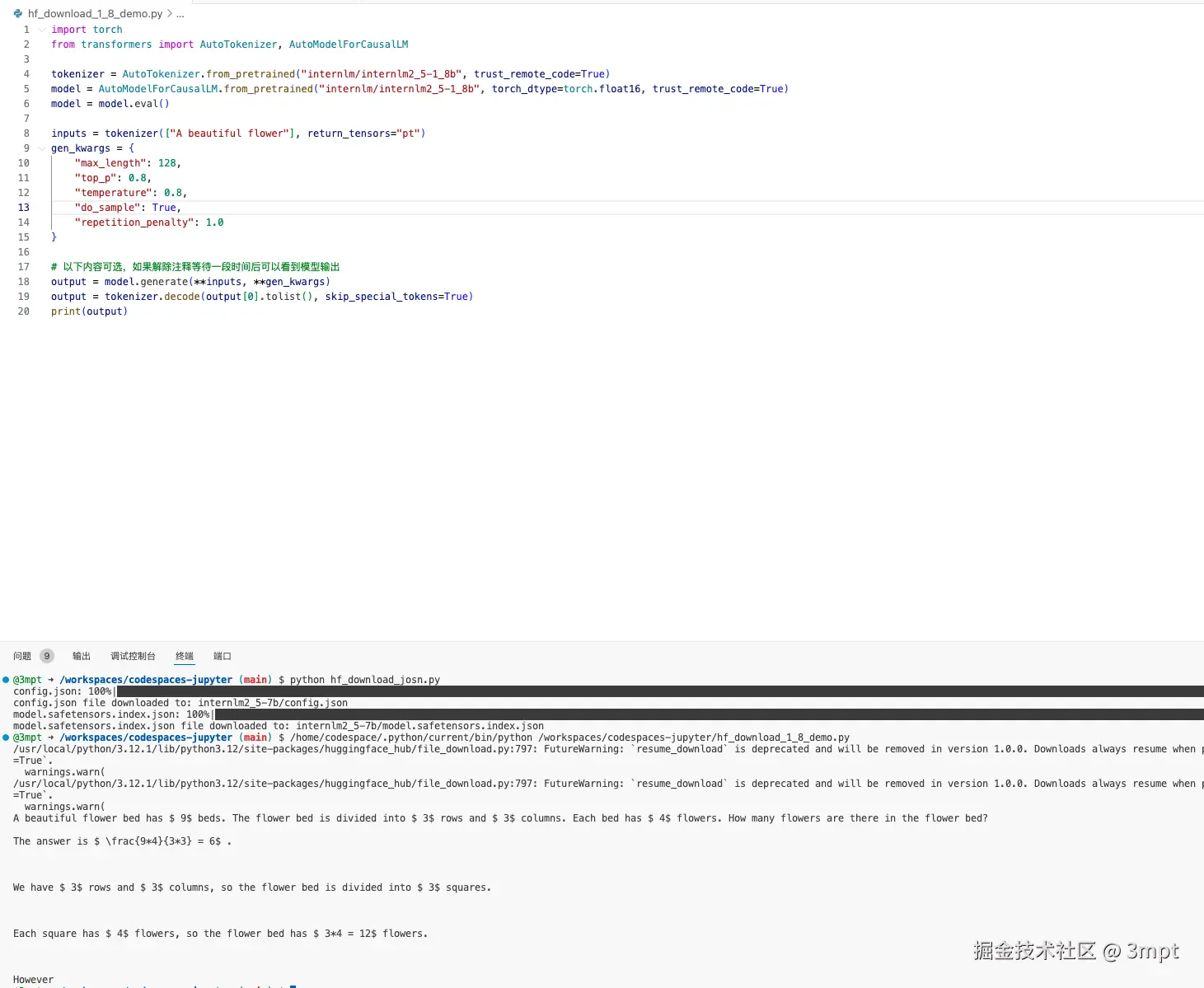Viewport: 1204px width, 988px height.
Task: Click 'internlm2_5-7b/model.safetensors.index.json' path in terminal
Action: pos(420,726)
